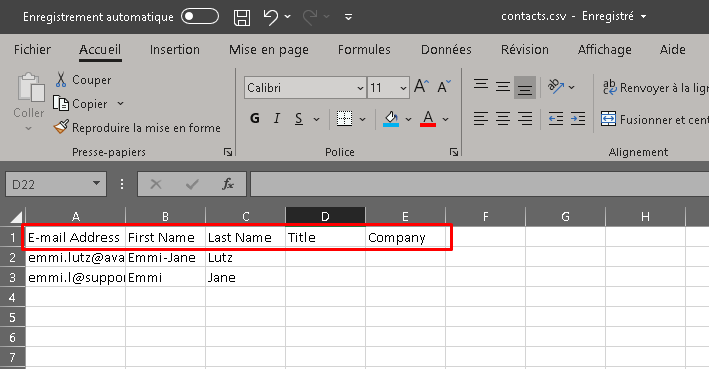Click Fusionner et centrer merge button
This screenshot has height=369, width=709.
pyautogui.click(x=655, y=119)
